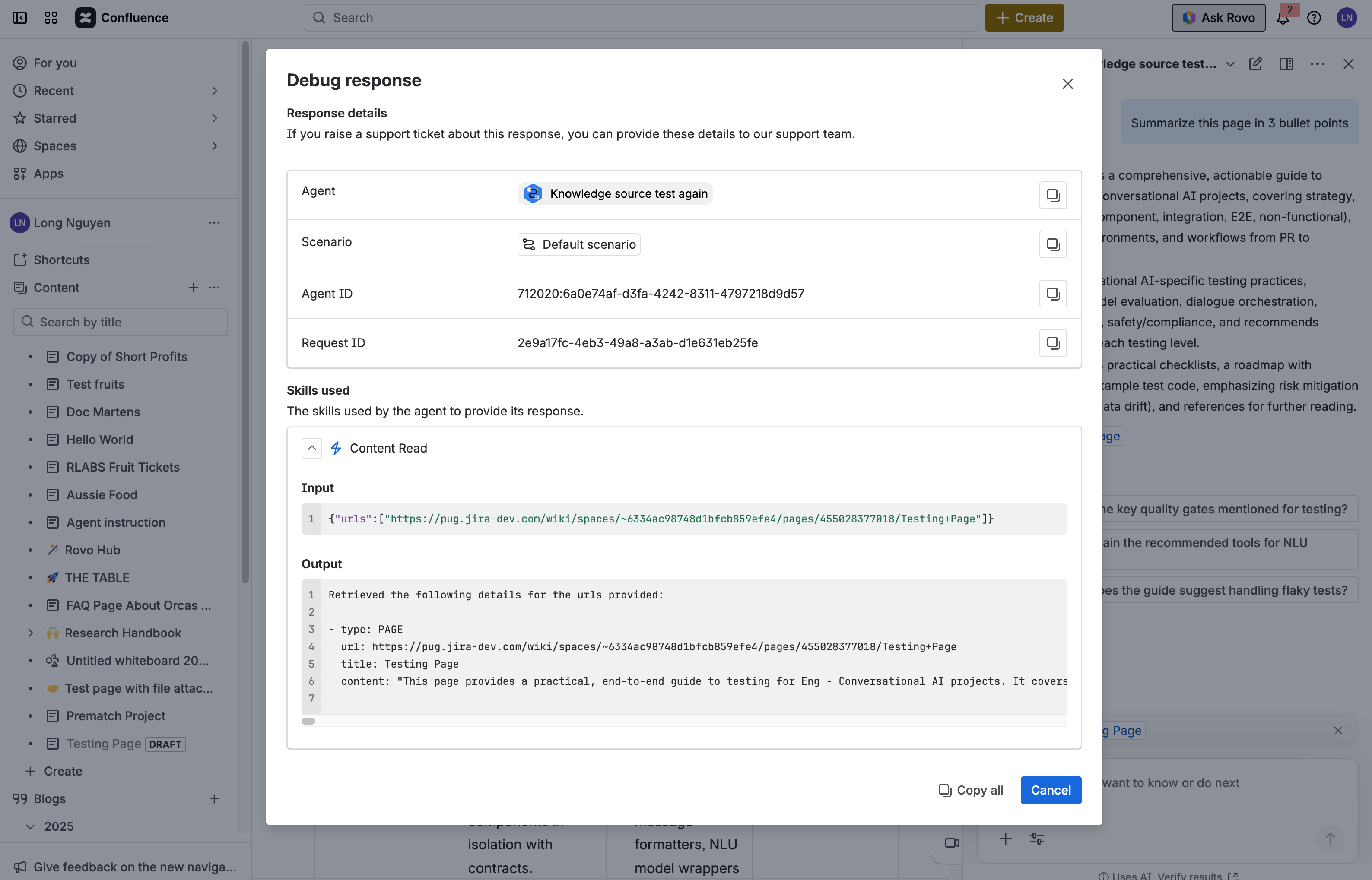The height and width of the screenshot is (880, 1372).
Task: Click Summarize this page in 3 bullet points
Action: (x=1238, y=122)
